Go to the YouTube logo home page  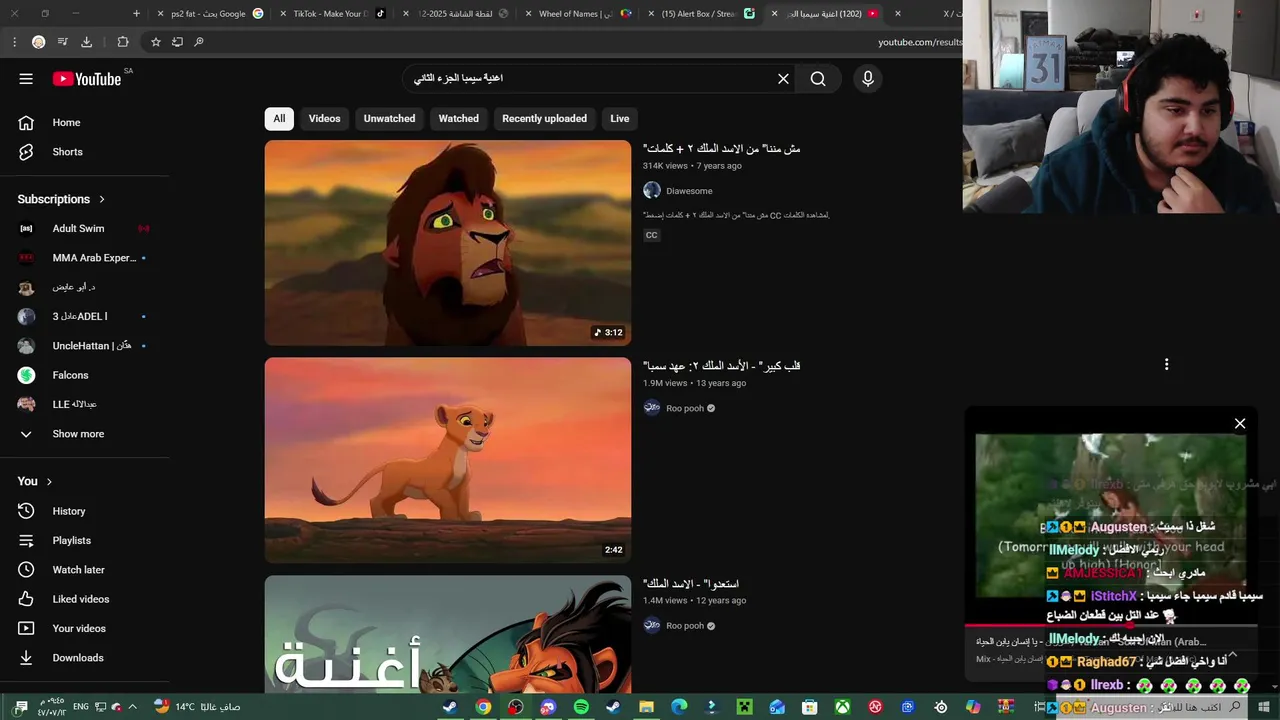(87, 79)
